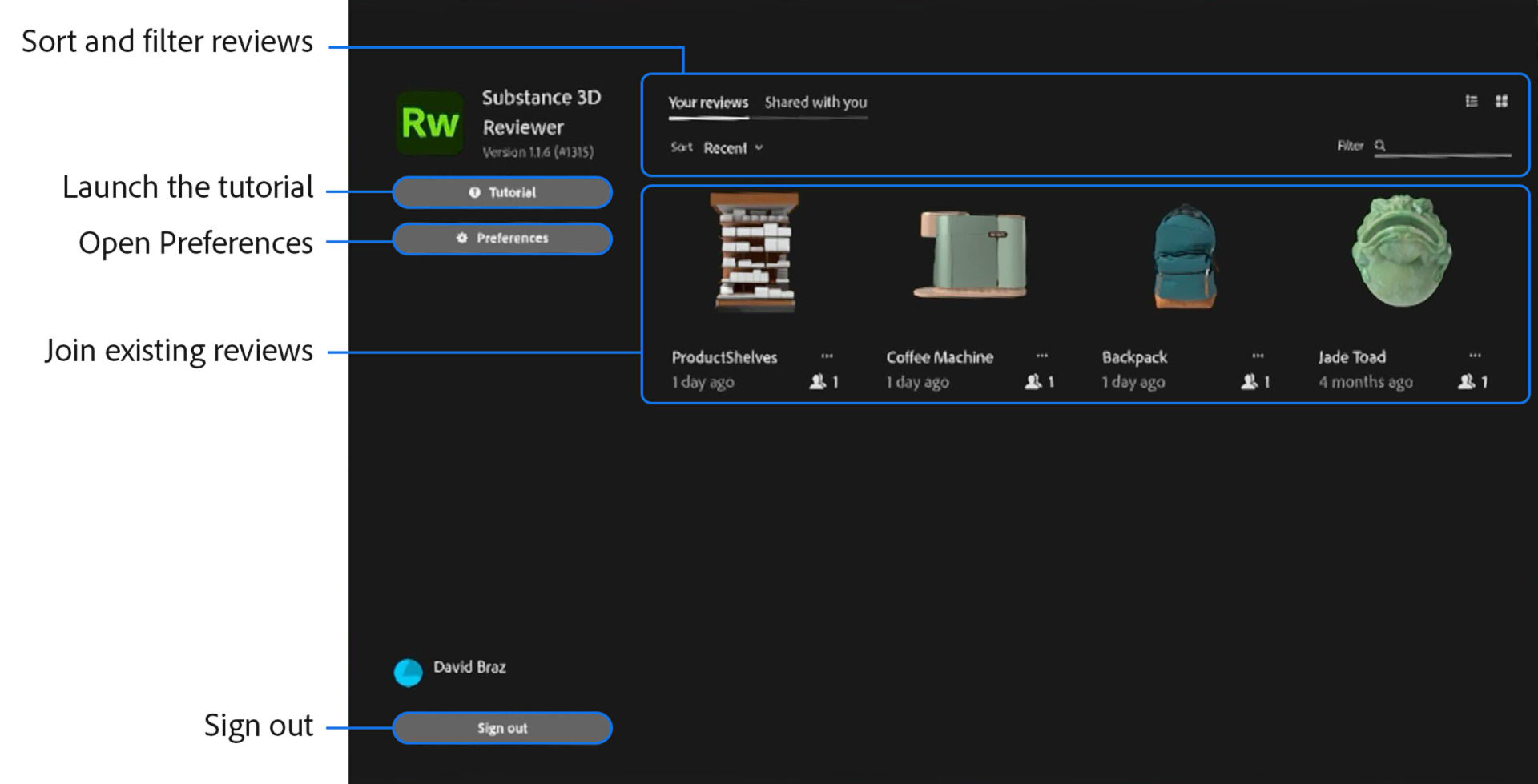Click the Jade Toad review title
The image size is (1538, 784).
point(1352,357)
